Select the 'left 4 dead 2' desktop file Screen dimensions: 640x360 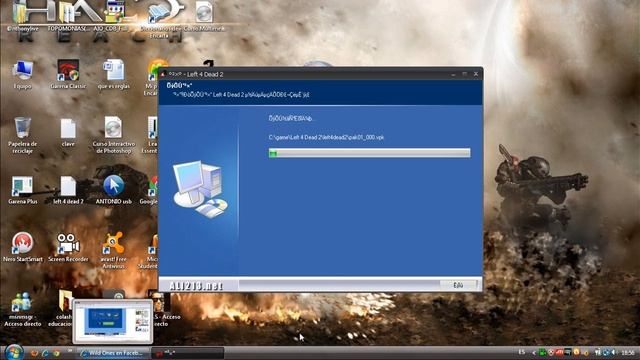(68, 190)
